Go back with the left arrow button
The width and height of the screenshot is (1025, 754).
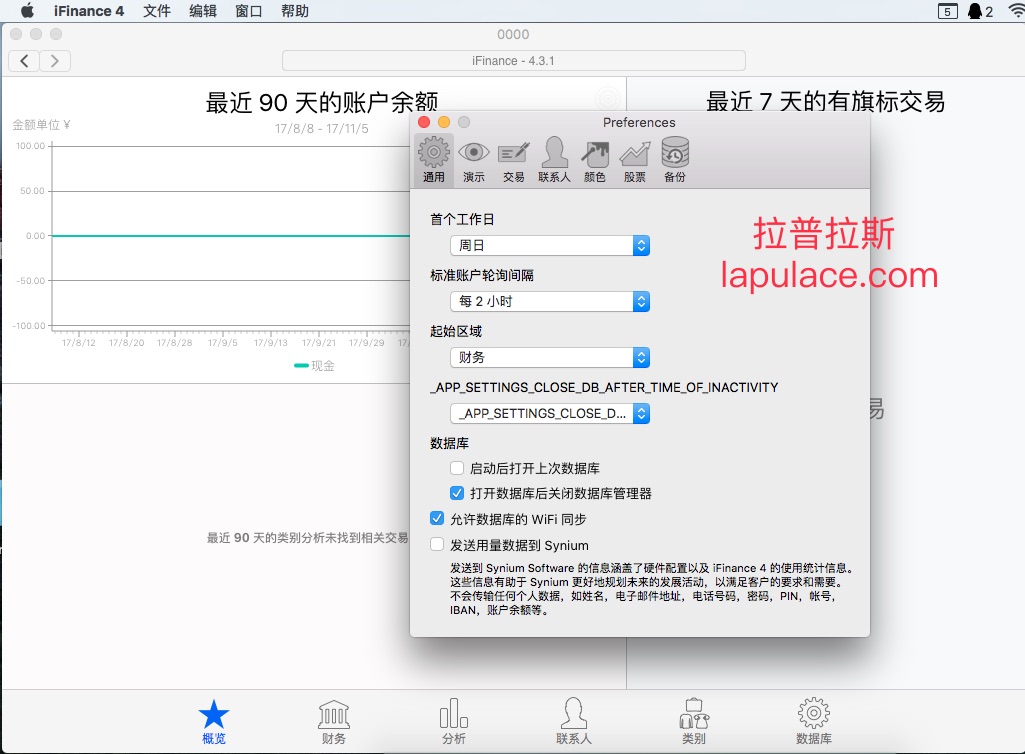tap(24, 61)
